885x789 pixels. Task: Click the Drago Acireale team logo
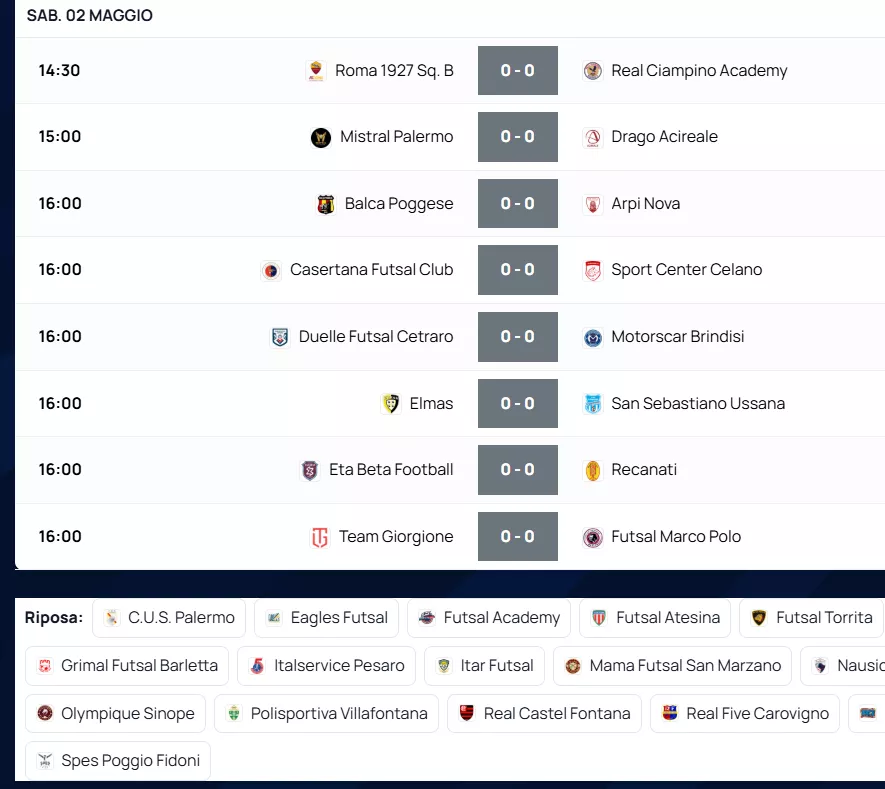tap(593, 137)
